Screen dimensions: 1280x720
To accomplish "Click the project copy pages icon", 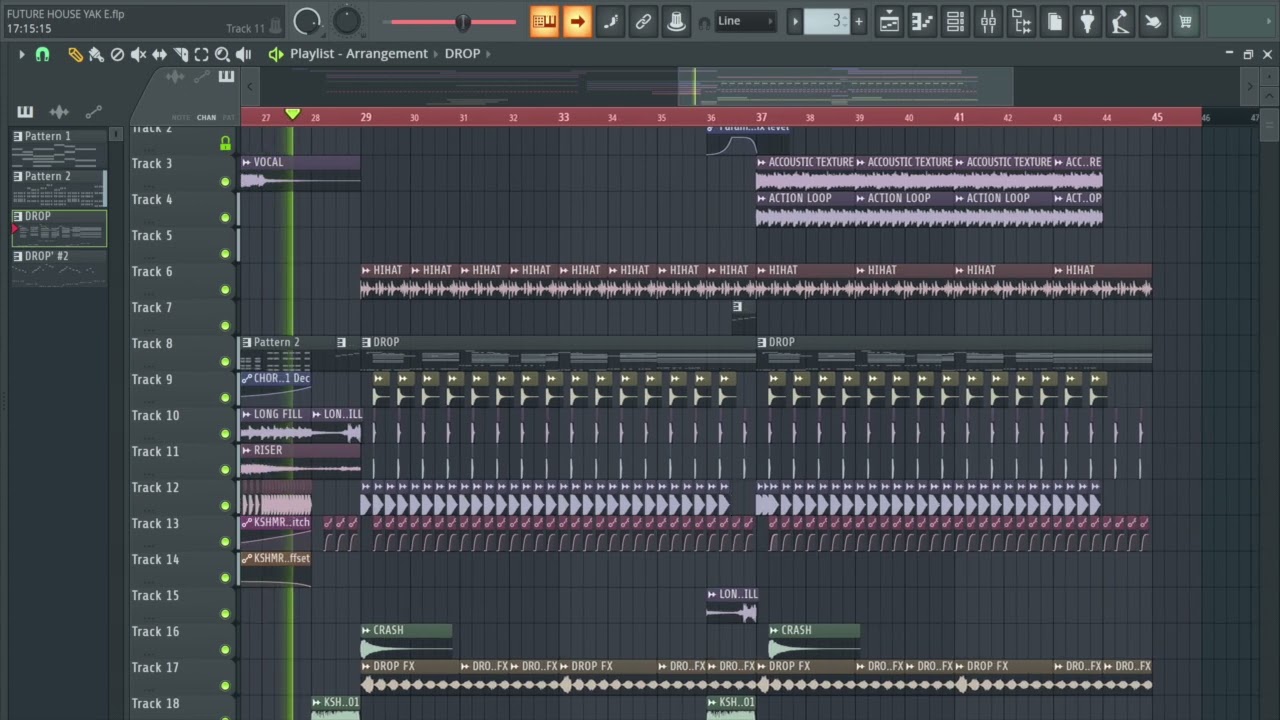I will (1055, 21).
